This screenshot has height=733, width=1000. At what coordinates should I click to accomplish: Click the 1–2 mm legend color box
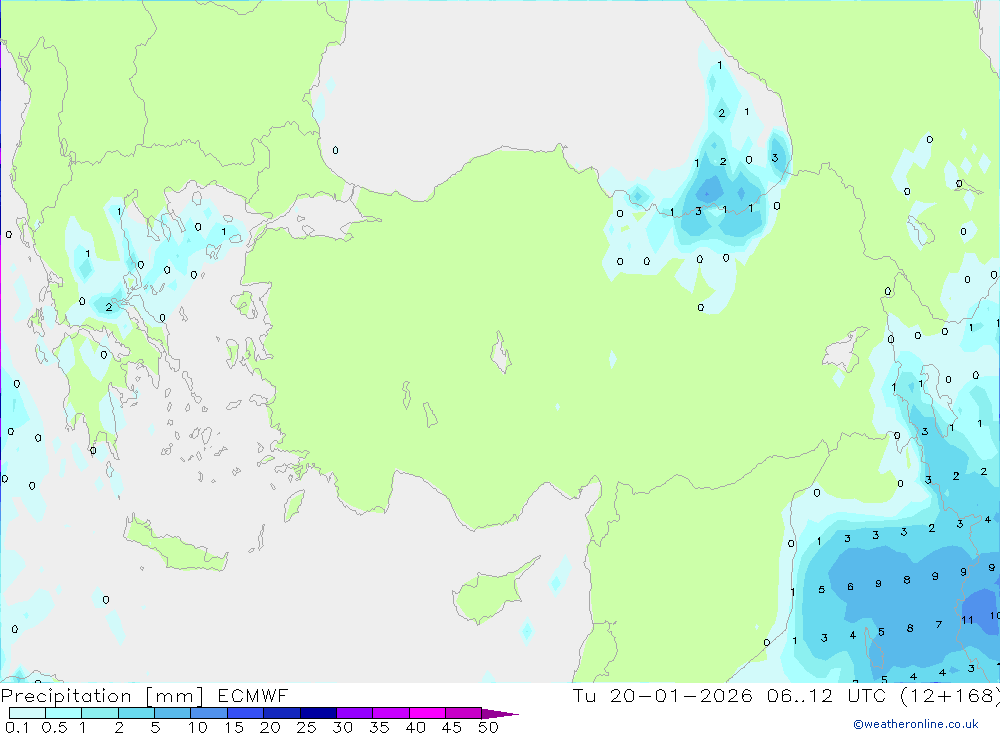coord(100,713)
